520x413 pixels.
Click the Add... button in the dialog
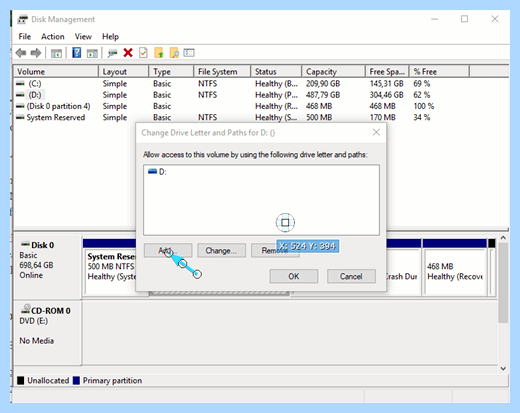(x=168, y=250)
